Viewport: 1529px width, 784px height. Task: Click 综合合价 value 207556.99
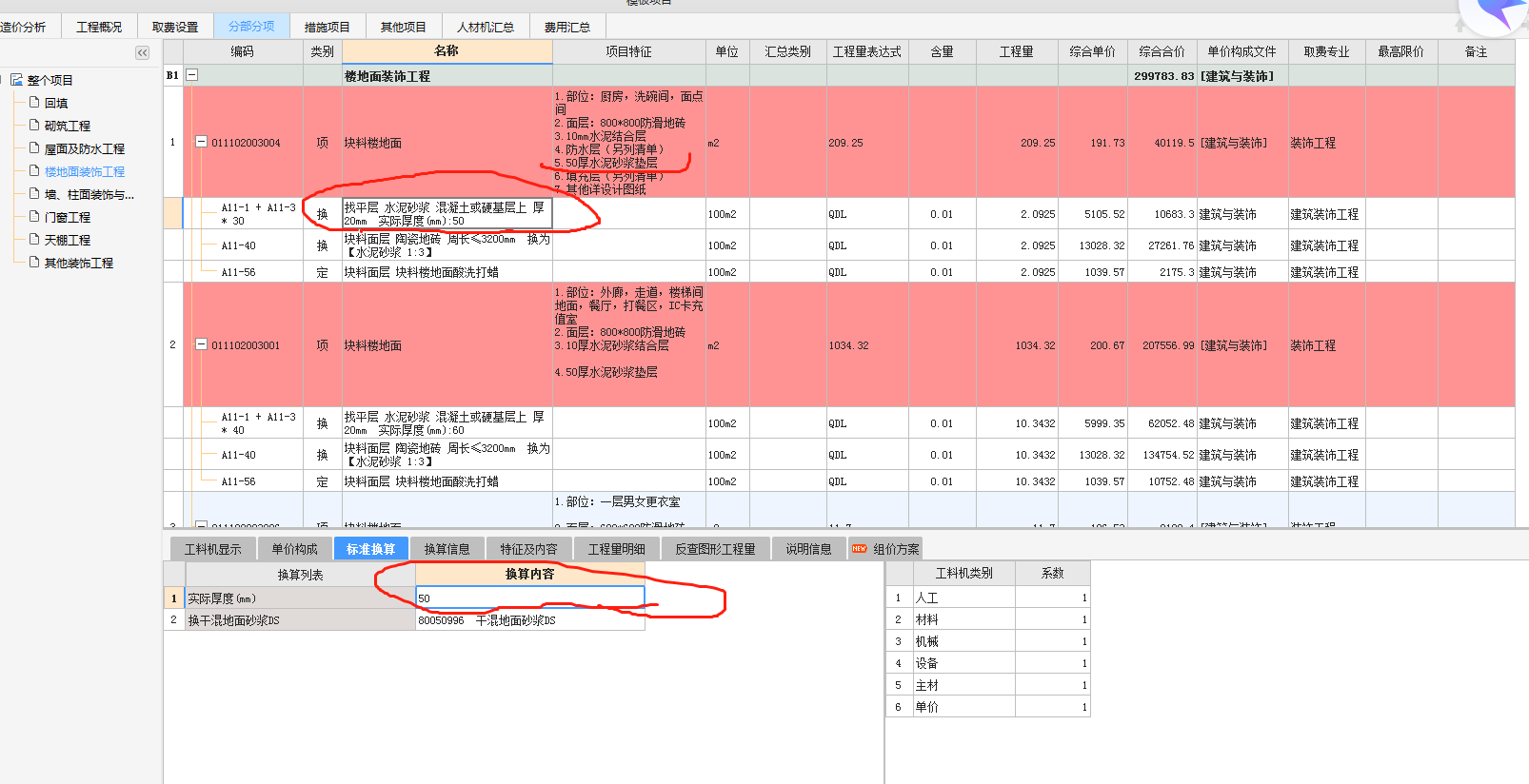point(1168,345)
